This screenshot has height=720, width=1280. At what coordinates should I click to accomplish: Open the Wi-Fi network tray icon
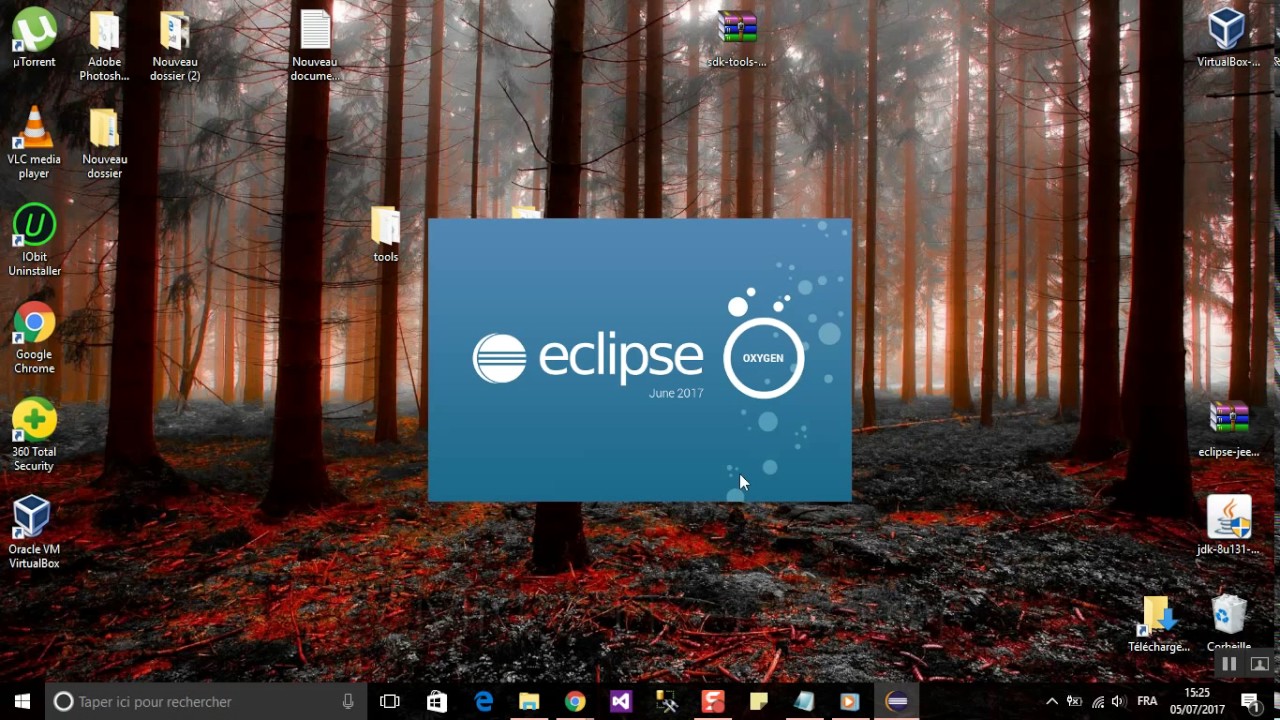pyautogui.click(x=1098, y=702)
